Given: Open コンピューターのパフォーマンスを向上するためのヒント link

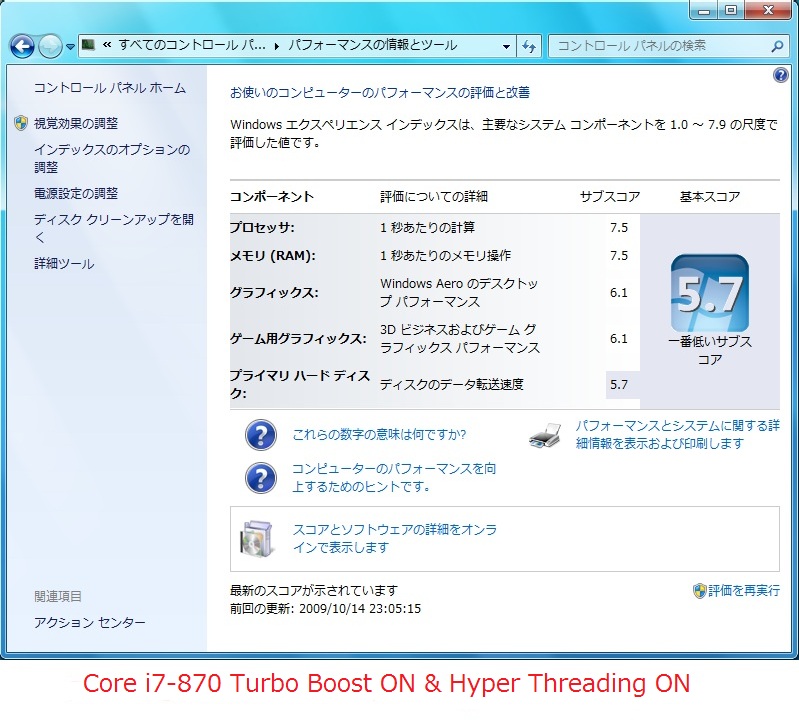Looking at the screenshot, I should 394,477.
